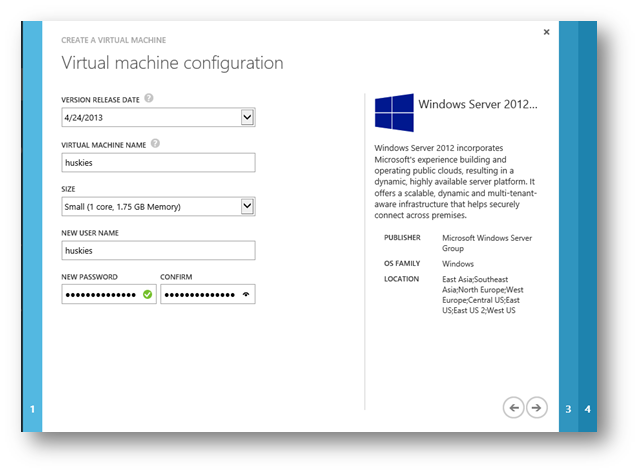This screenshot has height=474, width=639.
Task: Click the Microsoft Windows Server Group text
Action: click(x=487, y=243)
